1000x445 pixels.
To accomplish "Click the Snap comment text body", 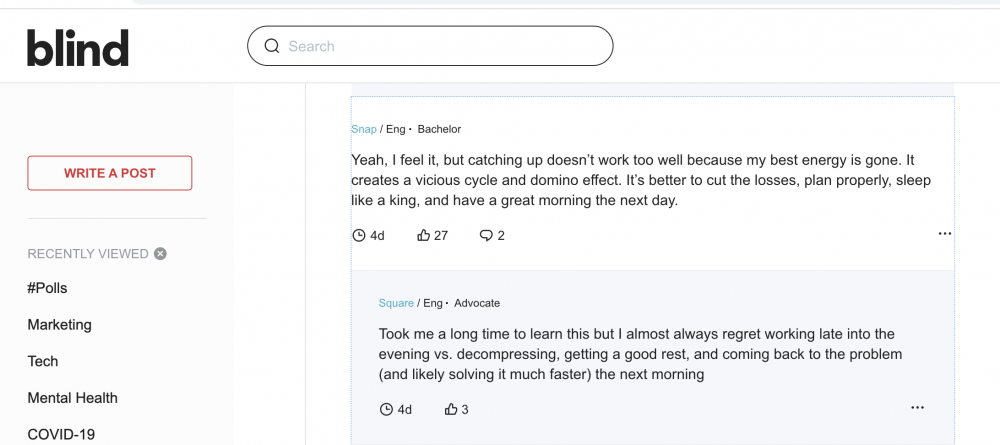I will (641, 180).
